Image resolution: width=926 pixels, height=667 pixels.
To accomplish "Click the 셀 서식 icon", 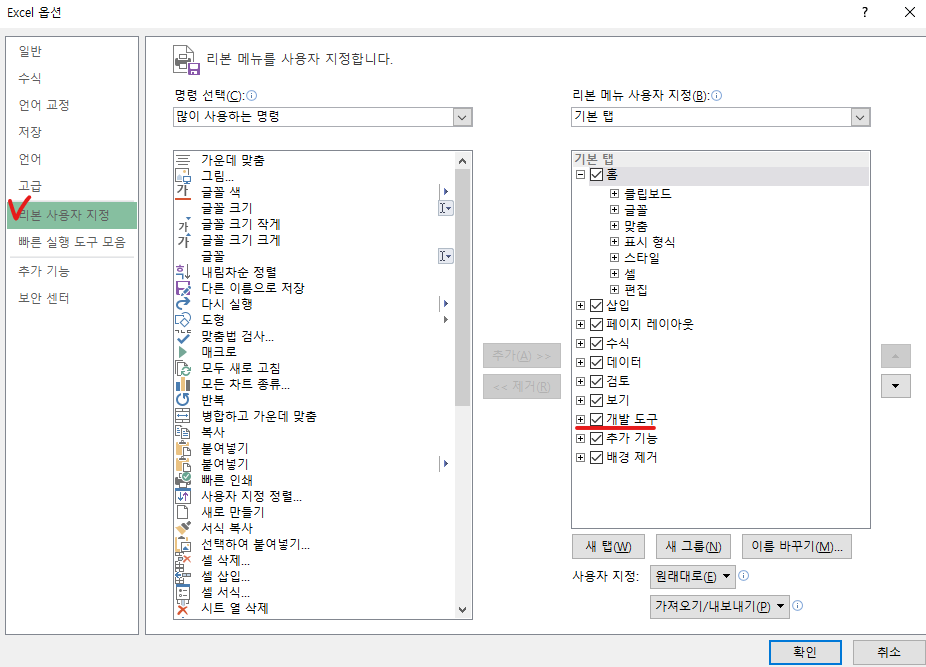I will click(183, 591).
